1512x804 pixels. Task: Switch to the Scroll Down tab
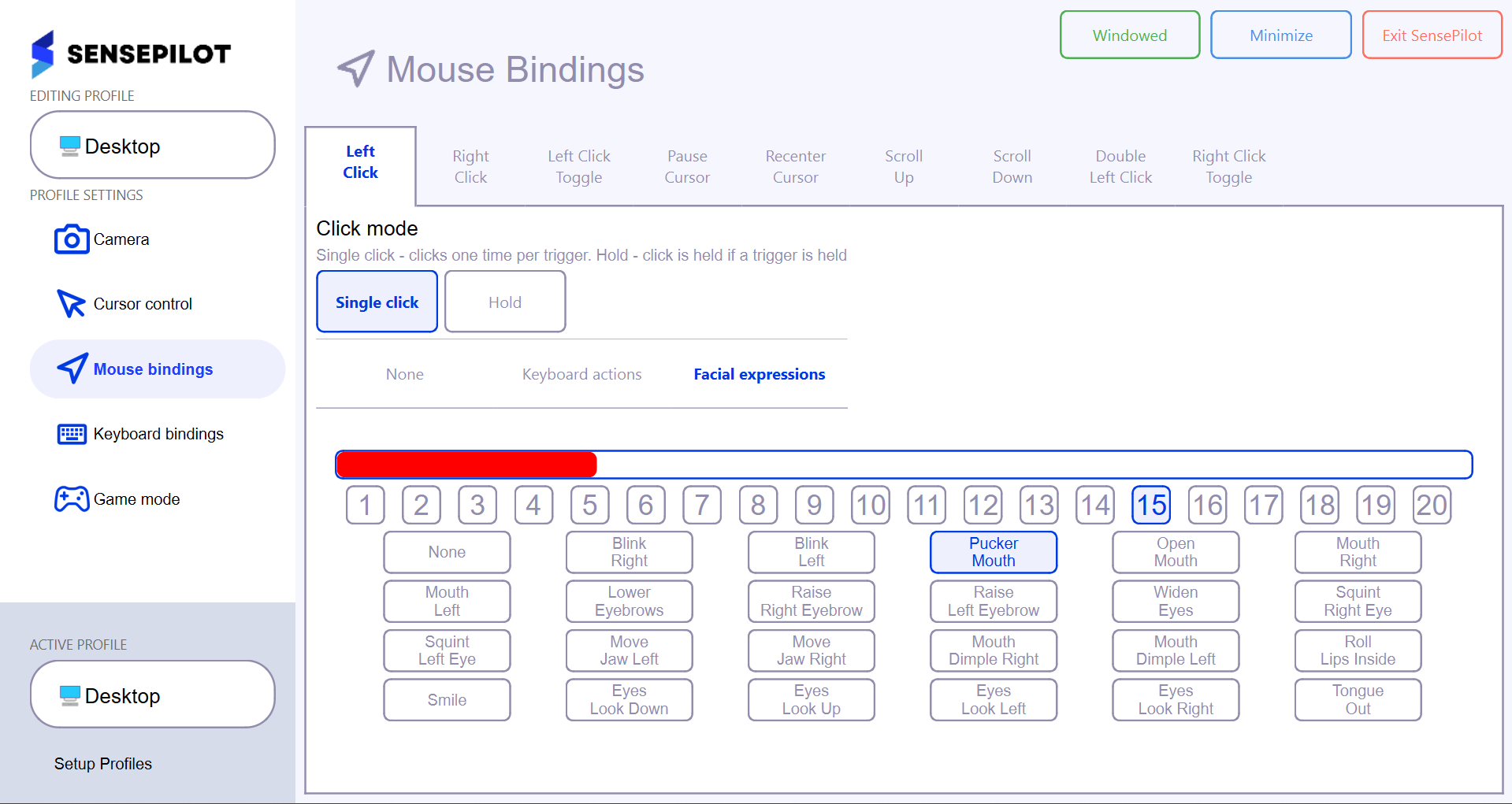1012,167
